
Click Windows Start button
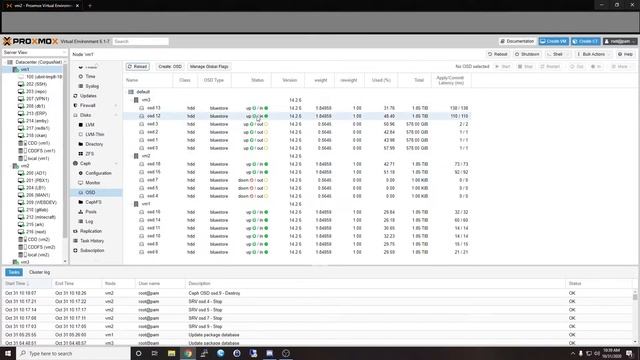tap(8, 353)
